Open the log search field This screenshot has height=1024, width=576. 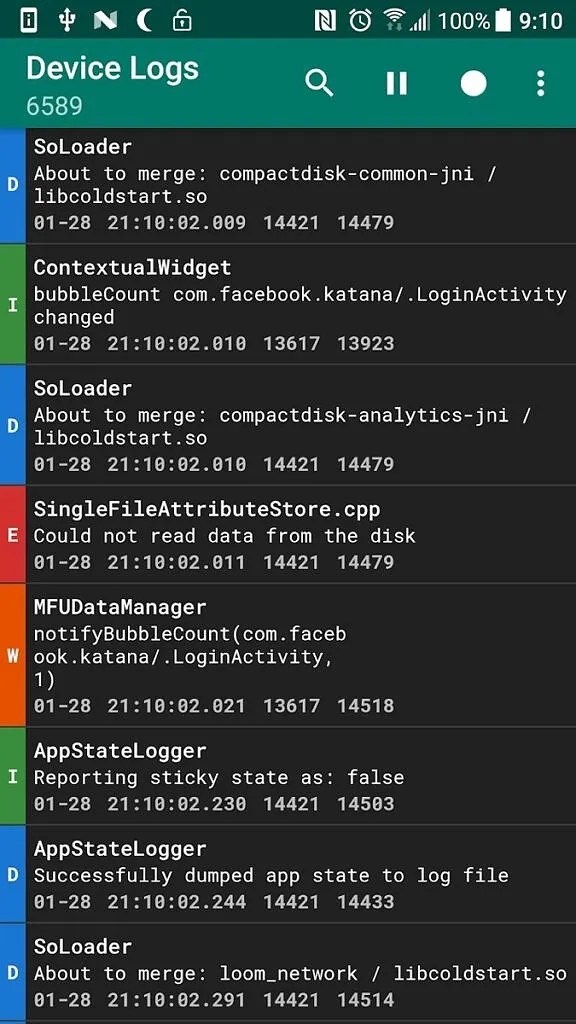[320, 84]
